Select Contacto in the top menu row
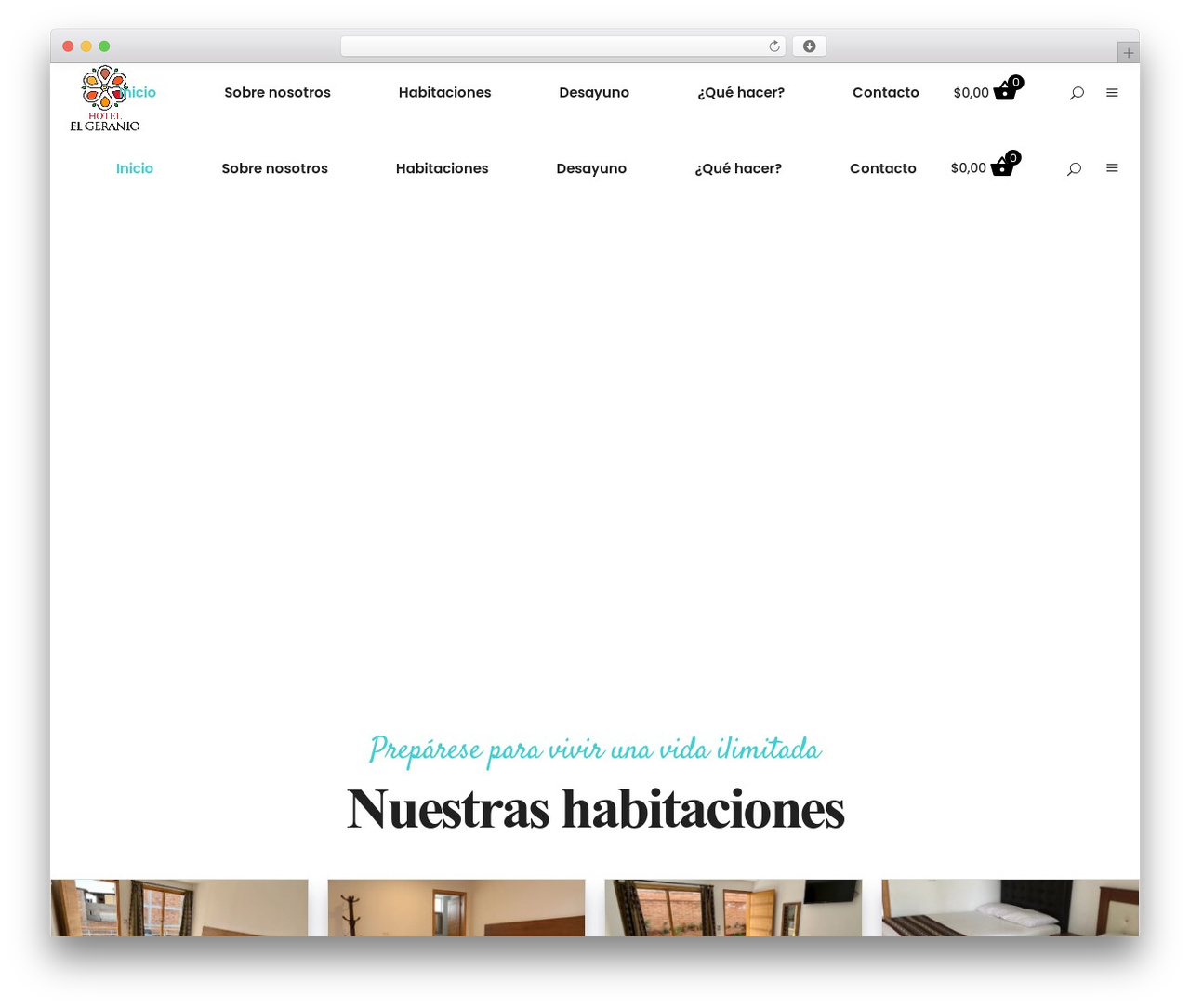Viewport: 1190px width, 1008px height. [x=886, y=93]
